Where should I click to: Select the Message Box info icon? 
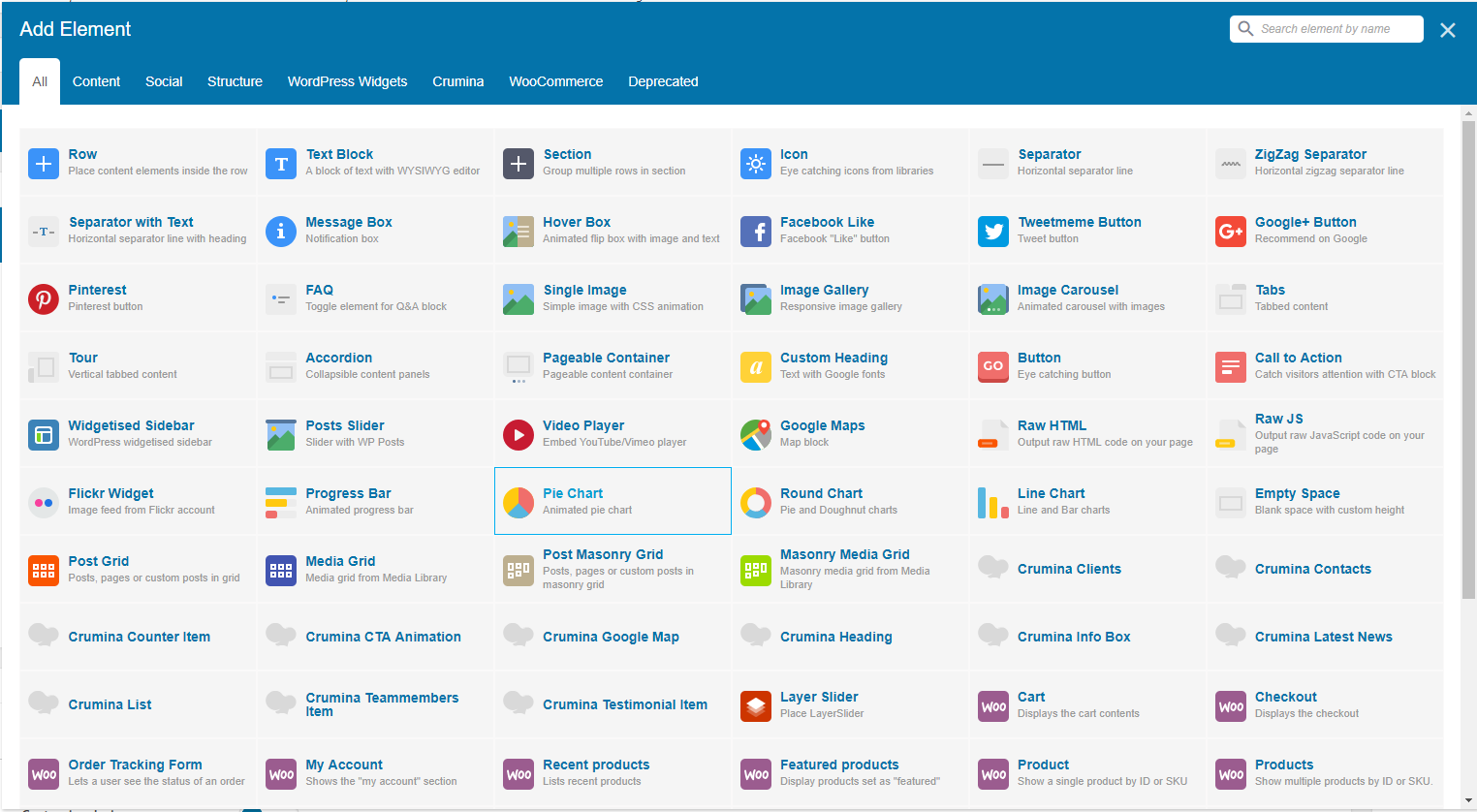pos(281,232)
